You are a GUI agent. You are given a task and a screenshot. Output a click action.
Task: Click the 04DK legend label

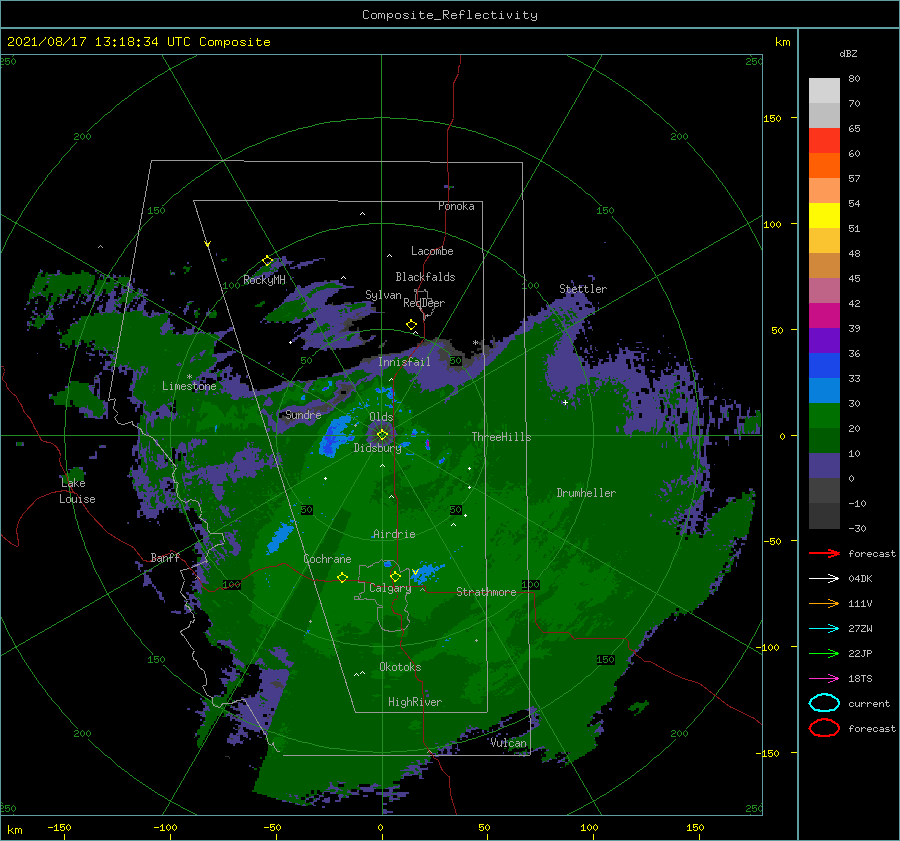[x=860, y=579]
